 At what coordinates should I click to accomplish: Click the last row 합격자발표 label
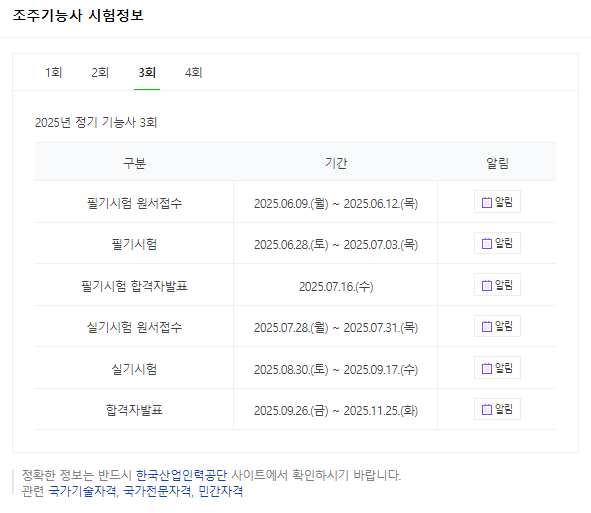point(134,410)
